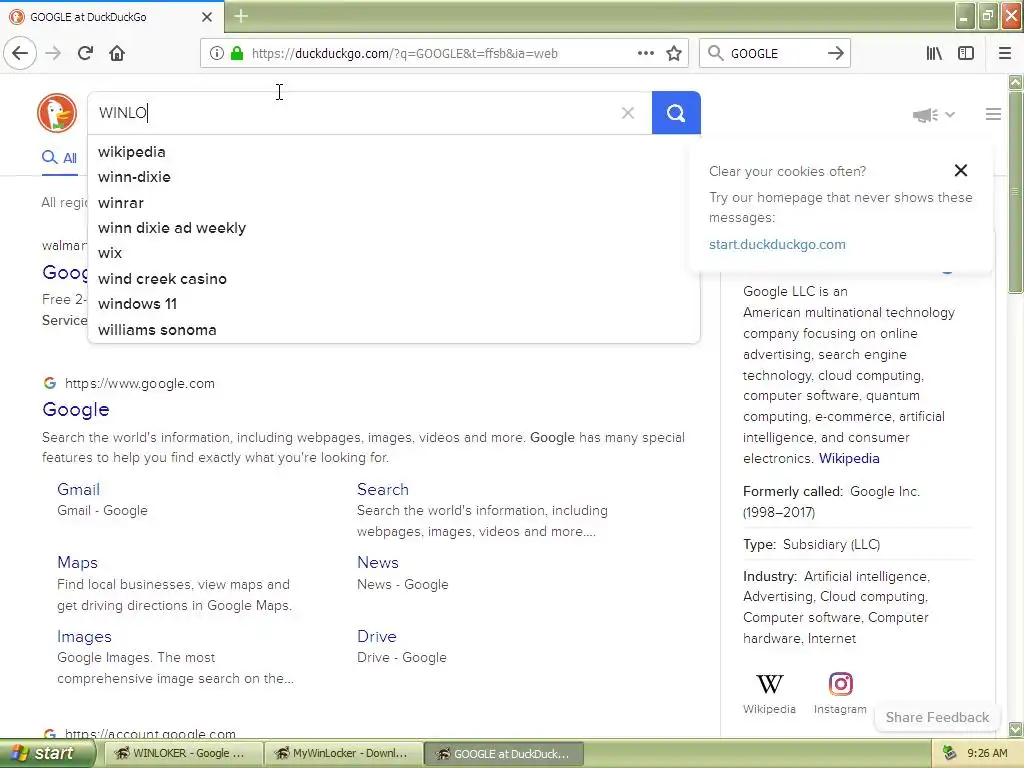Select the 'wikipedia' suggestion

click(394, 152)
